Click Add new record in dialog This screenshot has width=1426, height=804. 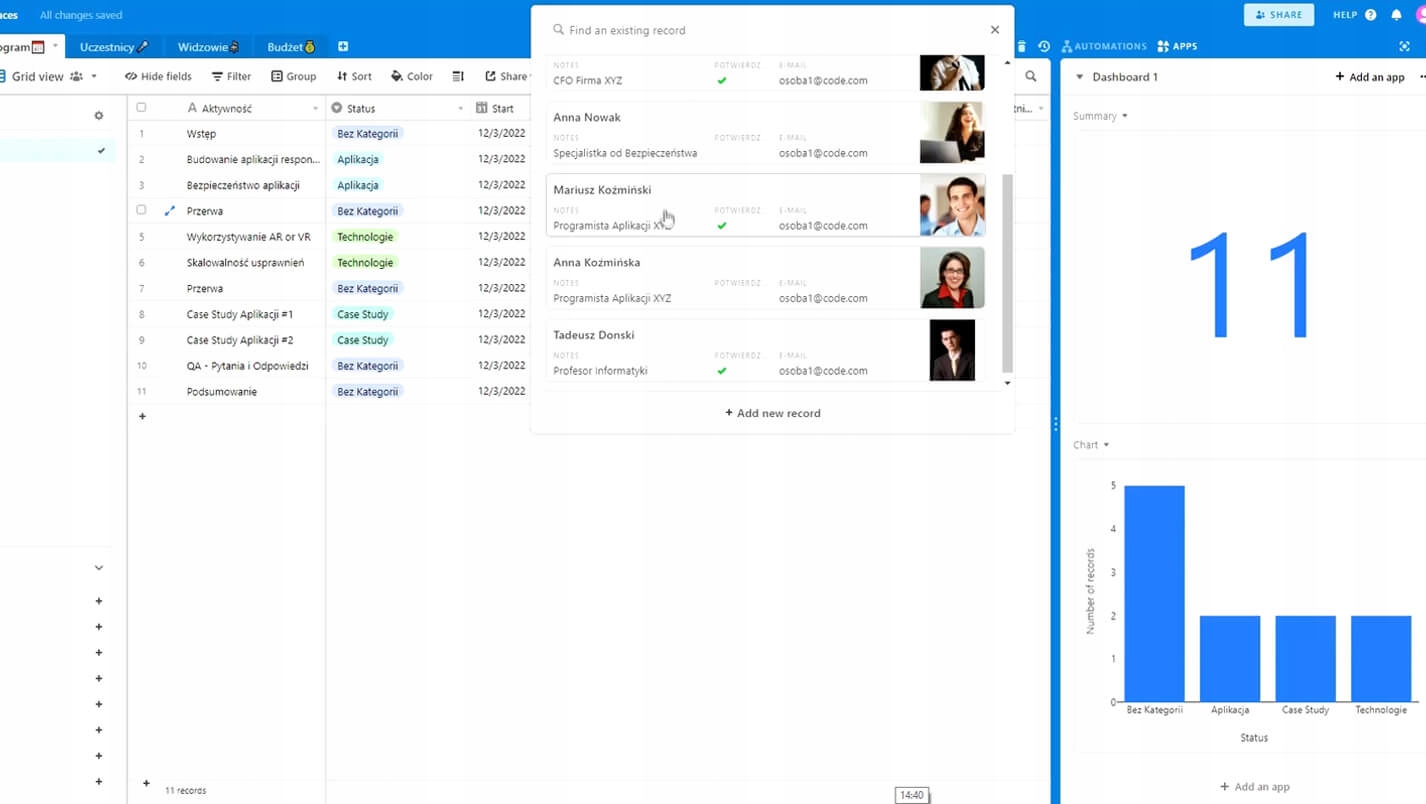coord(773,413)
